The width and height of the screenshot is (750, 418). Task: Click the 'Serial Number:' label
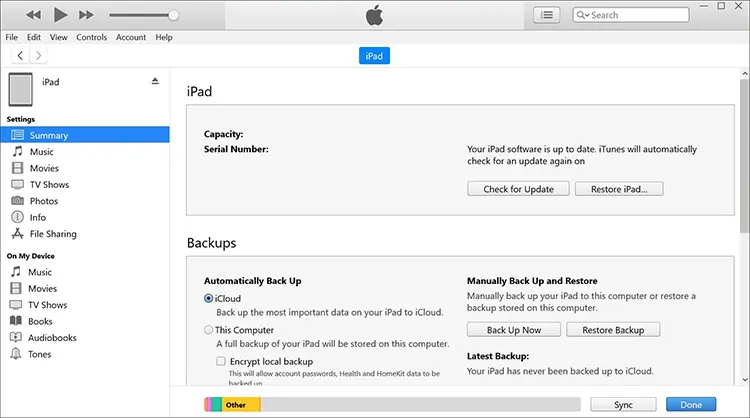click(x=236, y=149)
